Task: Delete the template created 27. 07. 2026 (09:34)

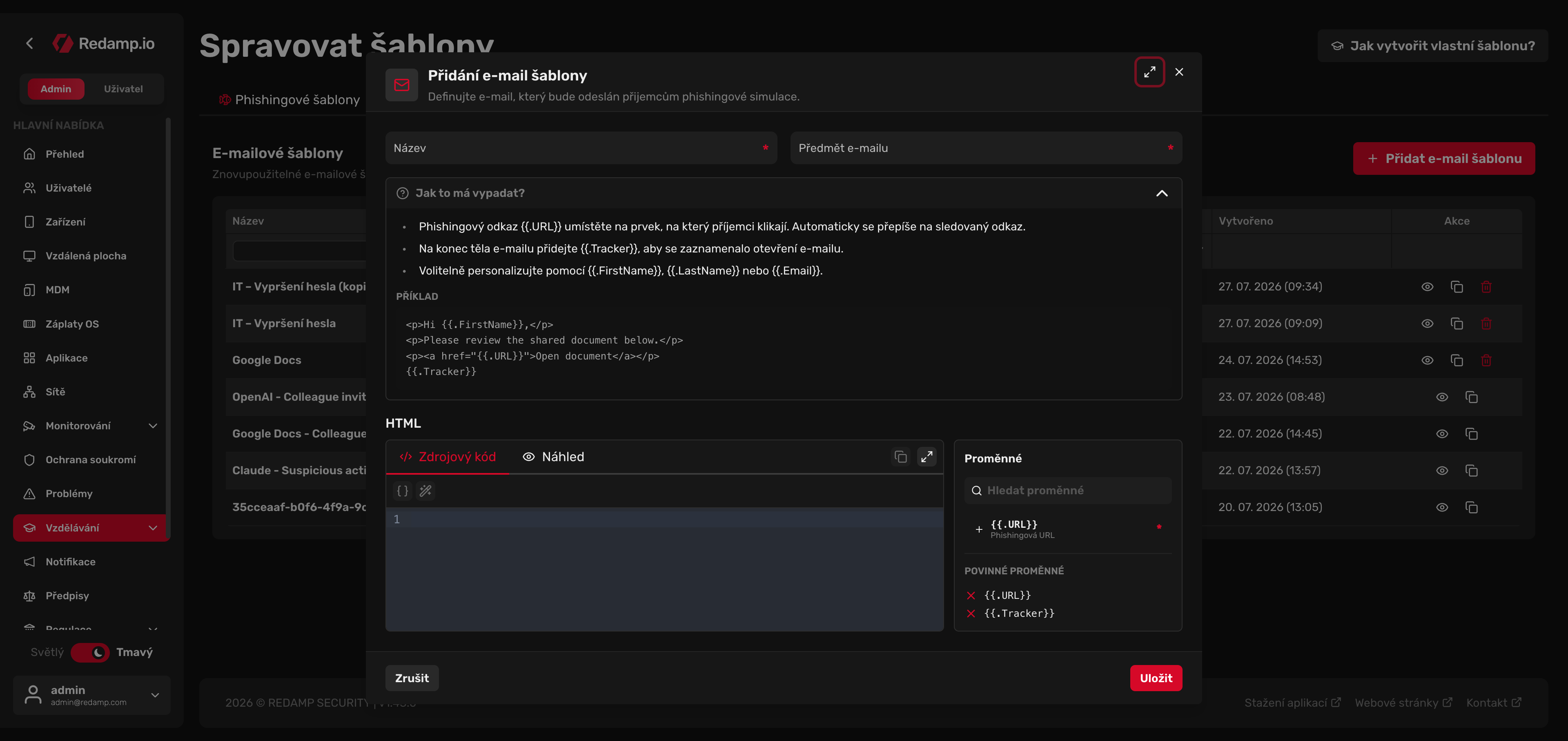Action: coord(1486,287)
